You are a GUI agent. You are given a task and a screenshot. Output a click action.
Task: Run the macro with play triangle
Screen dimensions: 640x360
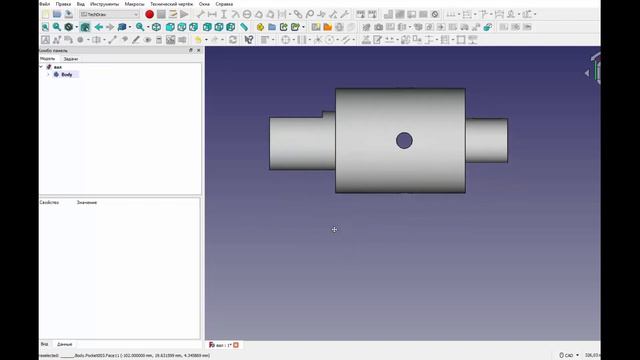click(x=184, y=14)
